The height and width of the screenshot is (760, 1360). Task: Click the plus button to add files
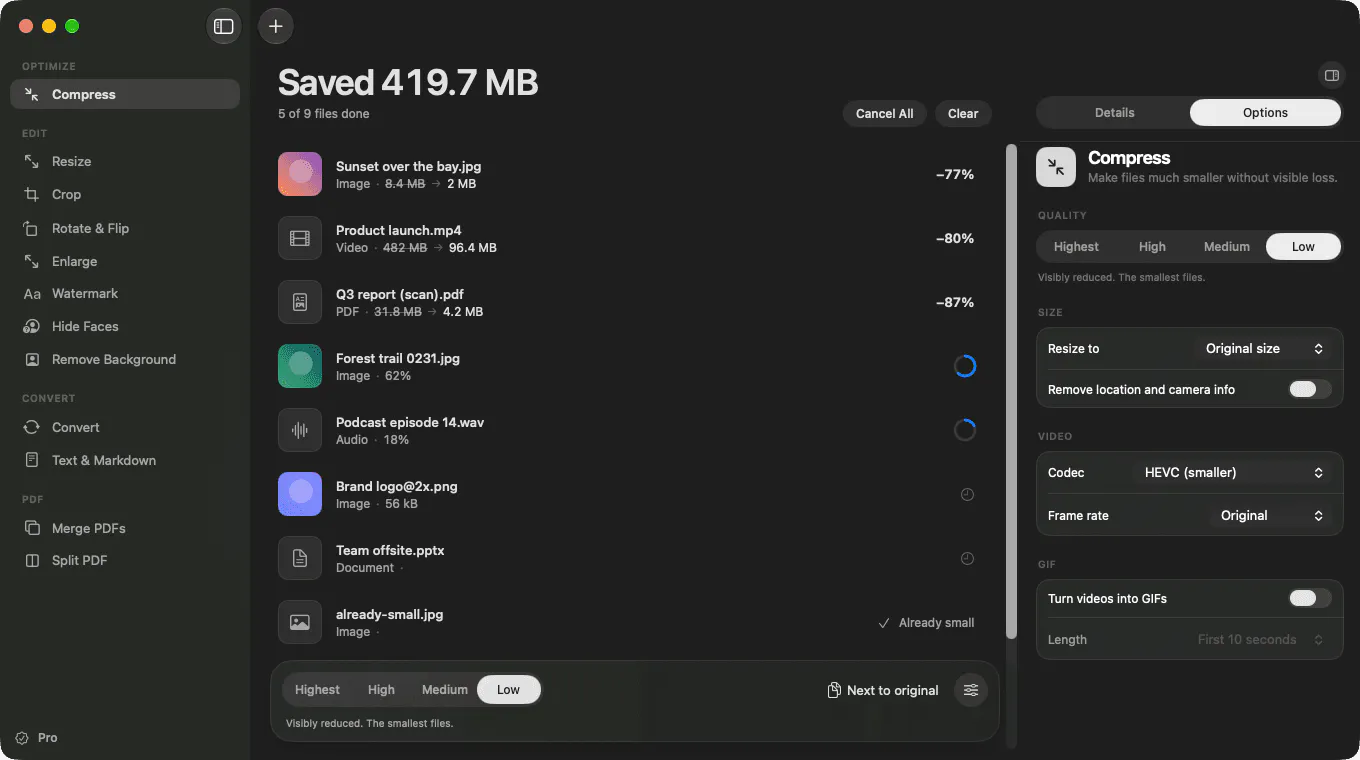276,26
